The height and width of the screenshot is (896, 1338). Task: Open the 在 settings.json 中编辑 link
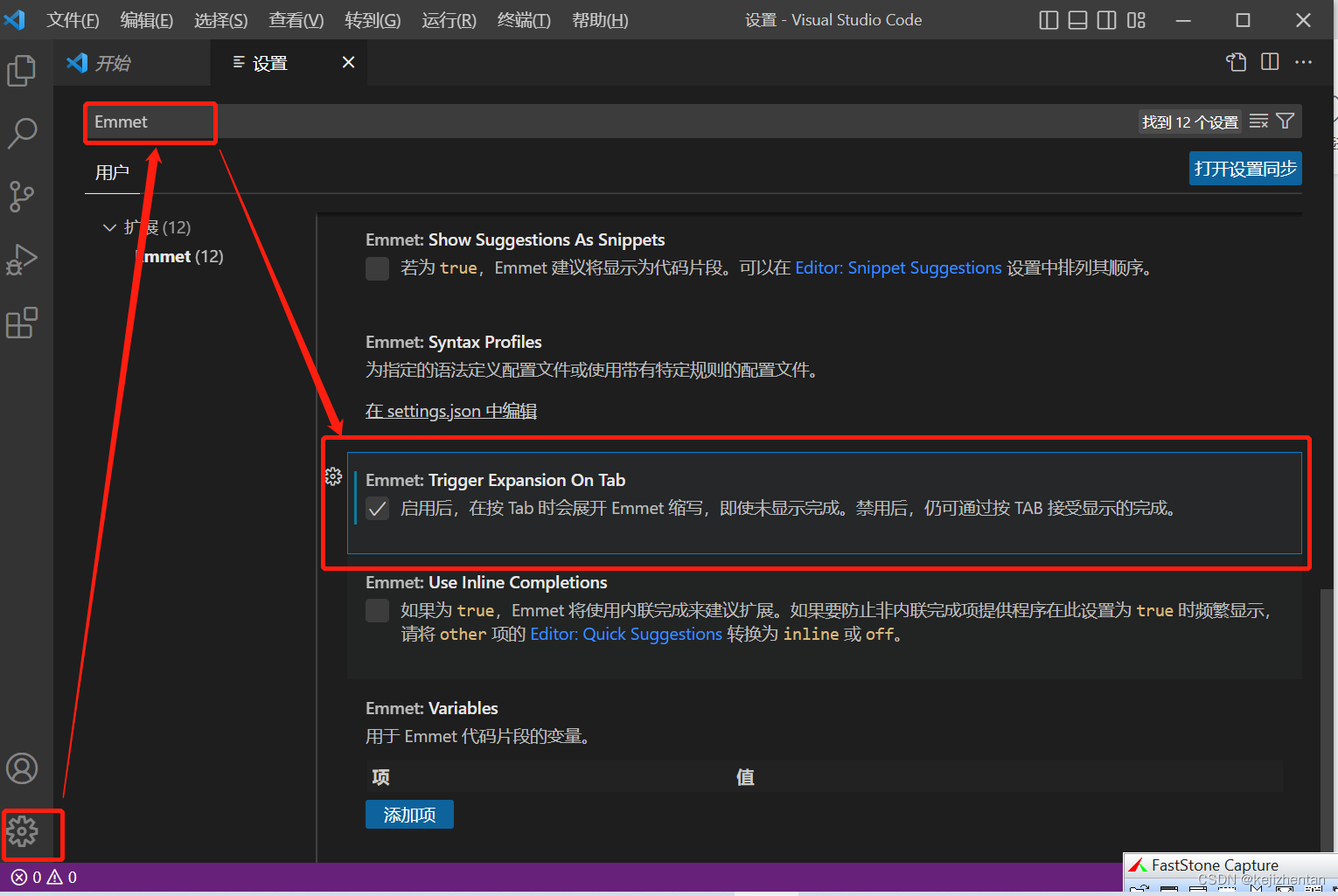(x=451, y=411)
